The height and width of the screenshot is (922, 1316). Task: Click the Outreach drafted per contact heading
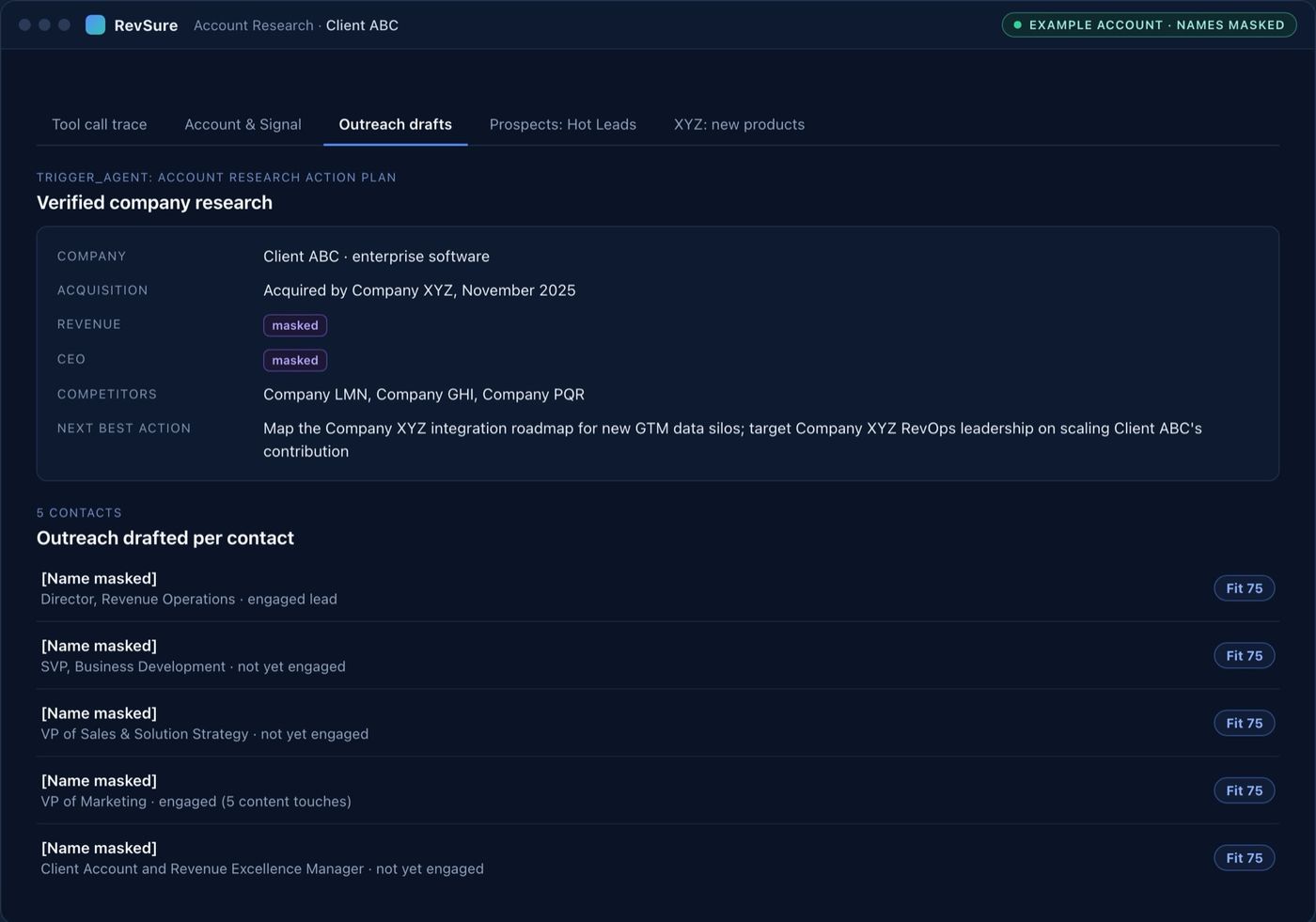[x=165, y=538]
